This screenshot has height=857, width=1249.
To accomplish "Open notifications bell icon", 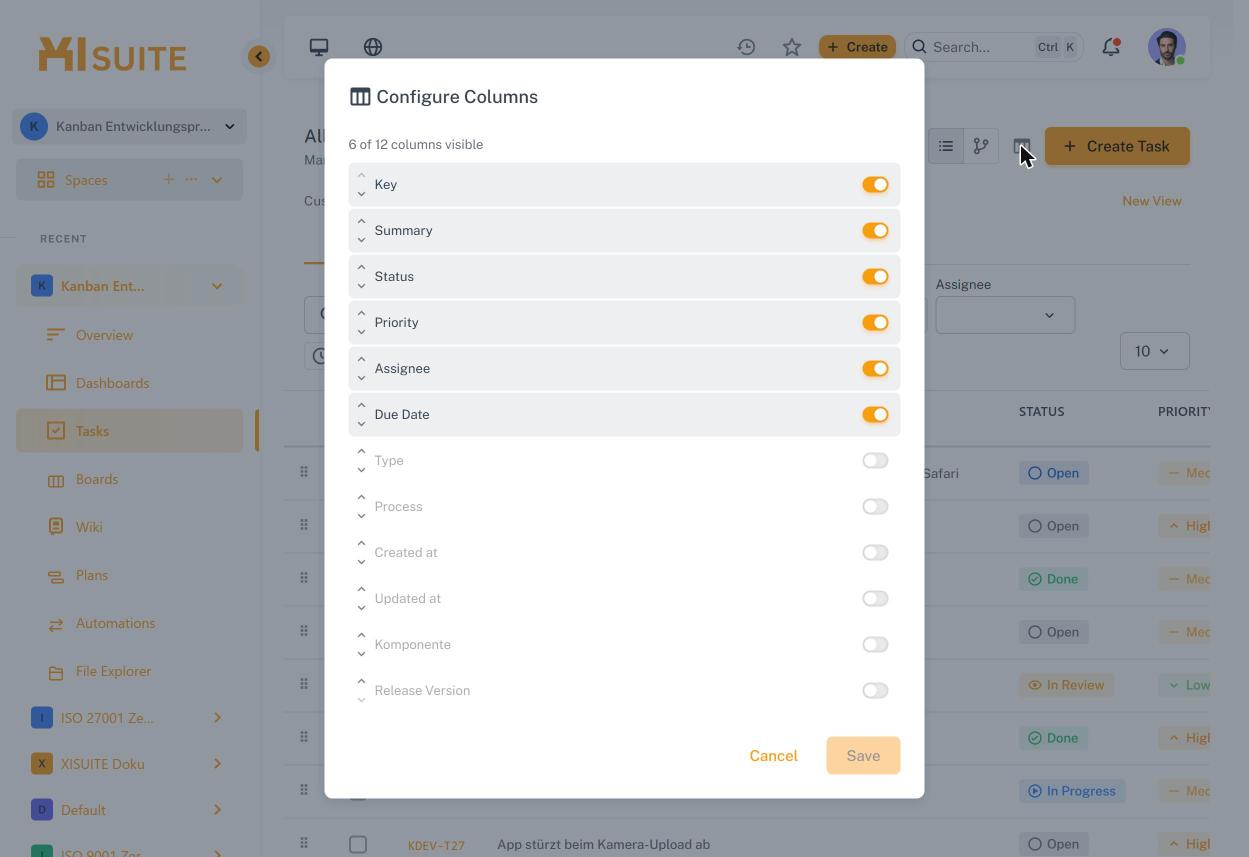I will tap(1111, 47).
